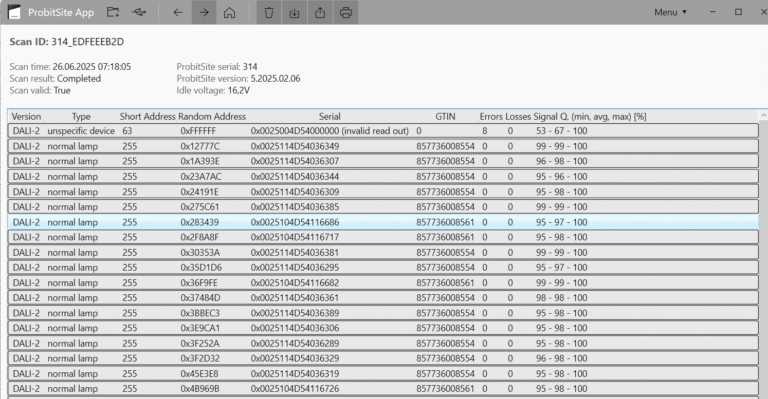Sort by Serial column header

click(x=330, y=117)
